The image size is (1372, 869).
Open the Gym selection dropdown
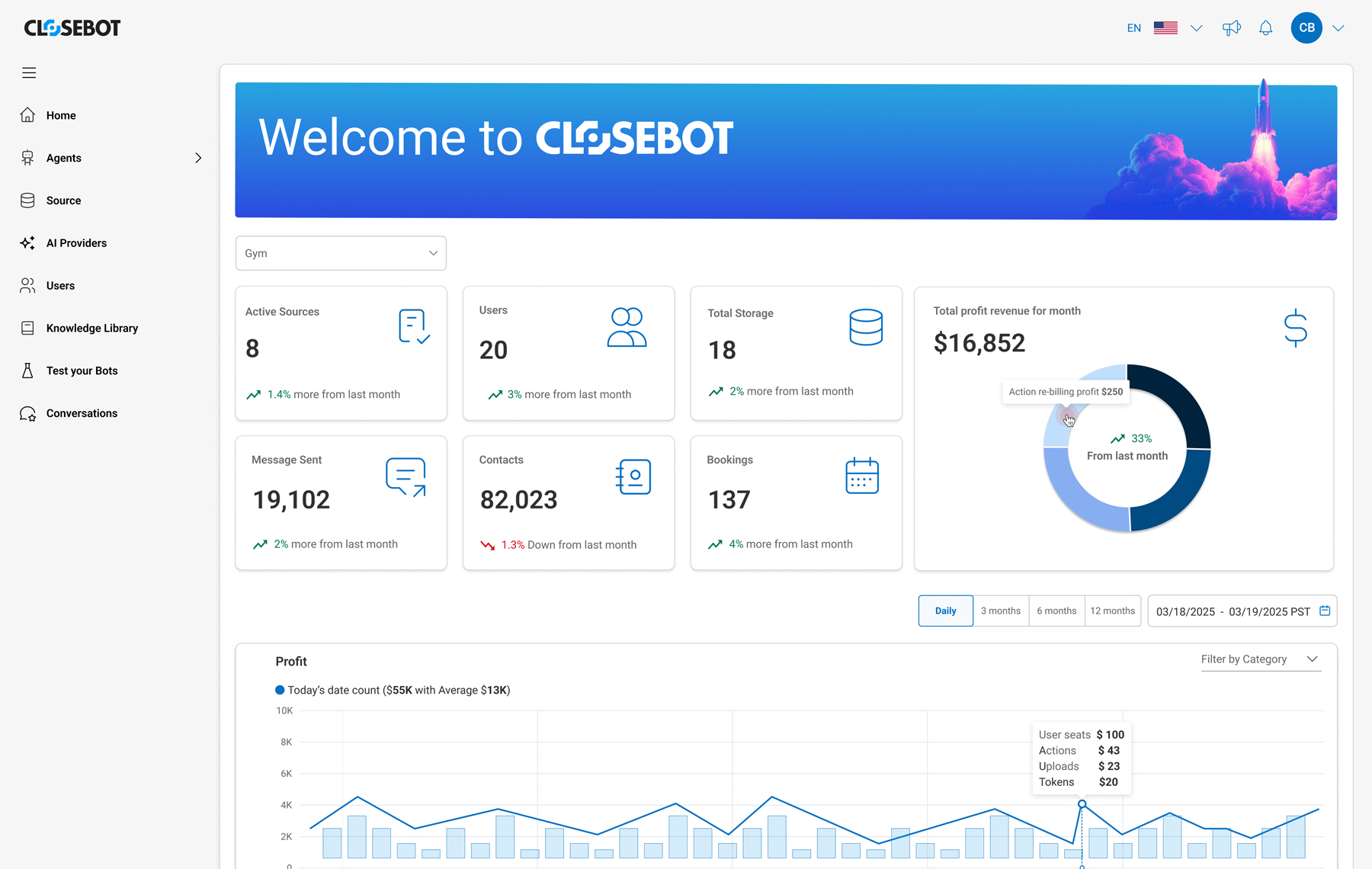click(341, 253)
